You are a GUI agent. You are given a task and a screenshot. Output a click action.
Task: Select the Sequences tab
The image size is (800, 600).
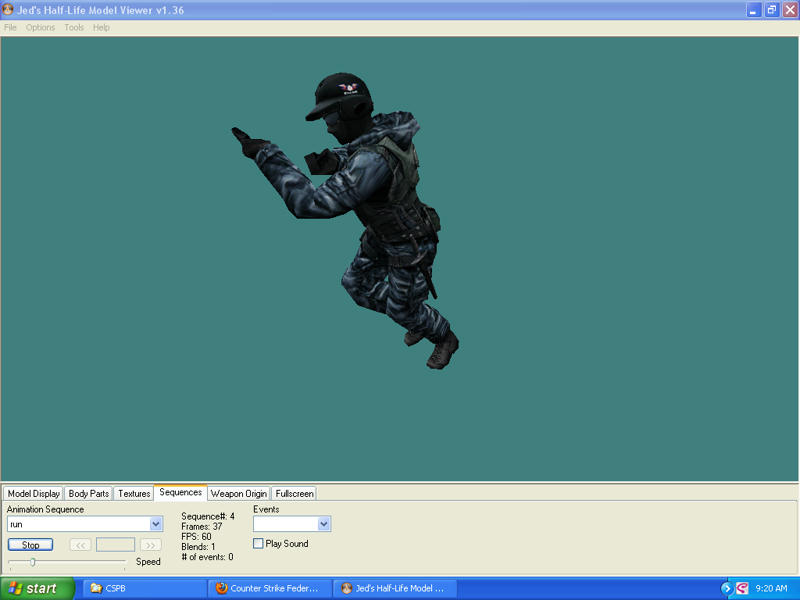[181, 492]
